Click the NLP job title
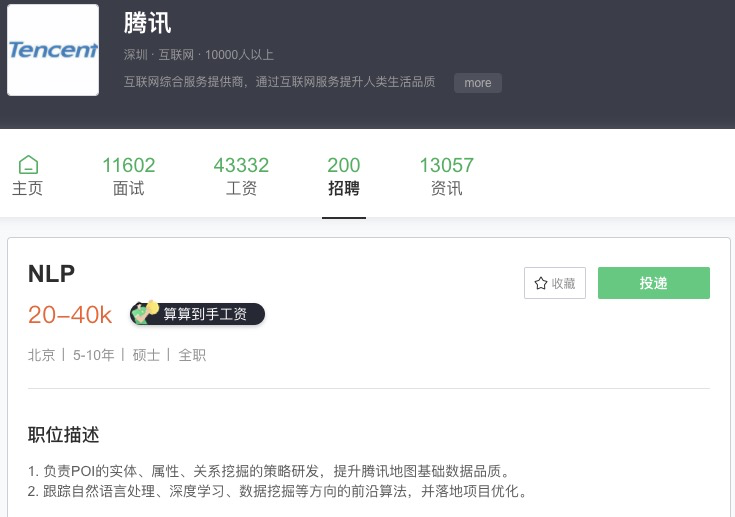Image resolution: width=735 pixels, height=517 pixels. (52, 274)
